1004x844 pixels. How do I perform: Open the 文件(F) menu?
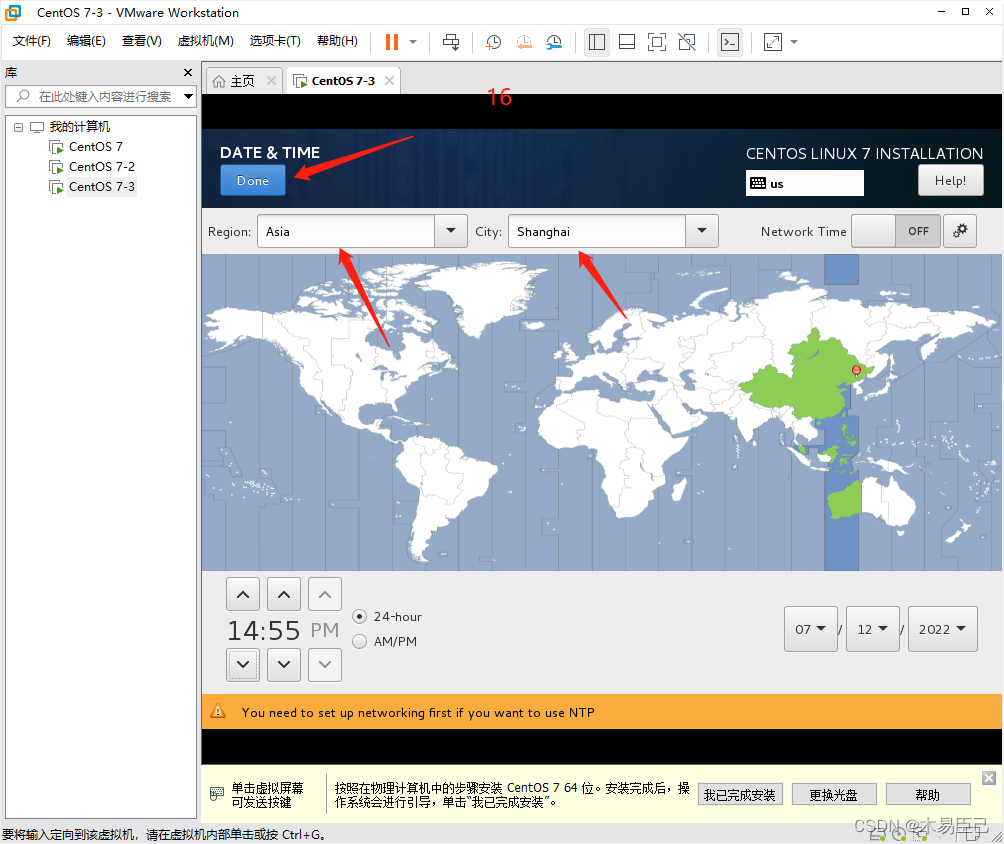point(31,41)
